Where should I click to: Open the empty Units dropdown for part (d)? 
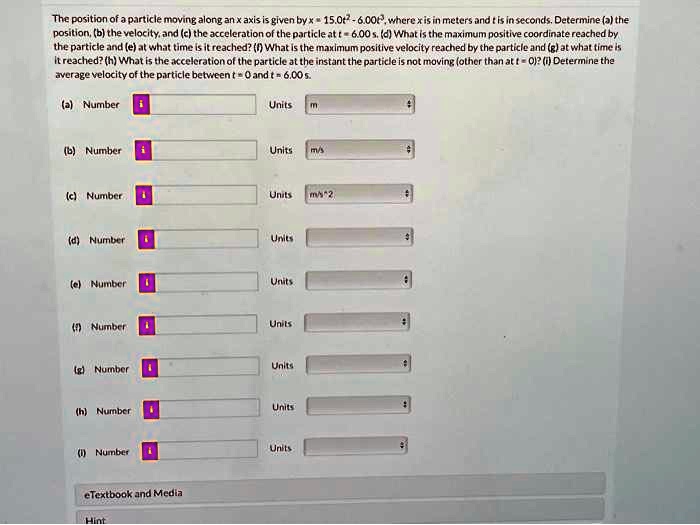pyautogui.click(x=359, y=238)
